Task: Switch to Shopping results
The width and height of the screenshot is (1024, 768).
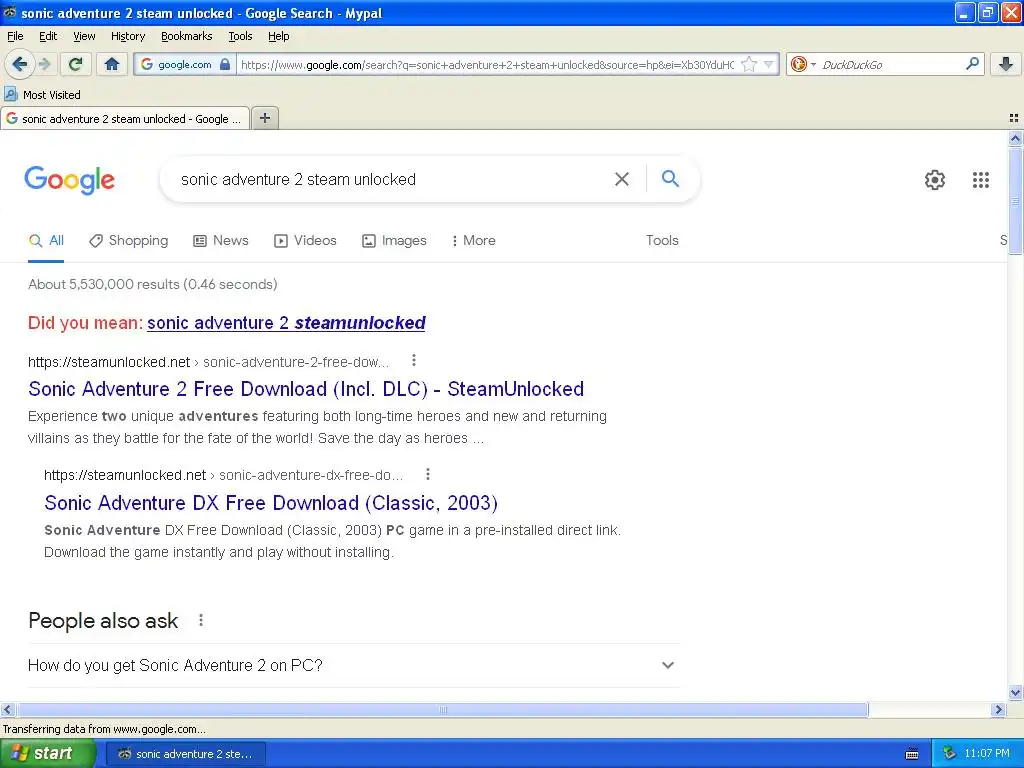Action: point(129,240)
